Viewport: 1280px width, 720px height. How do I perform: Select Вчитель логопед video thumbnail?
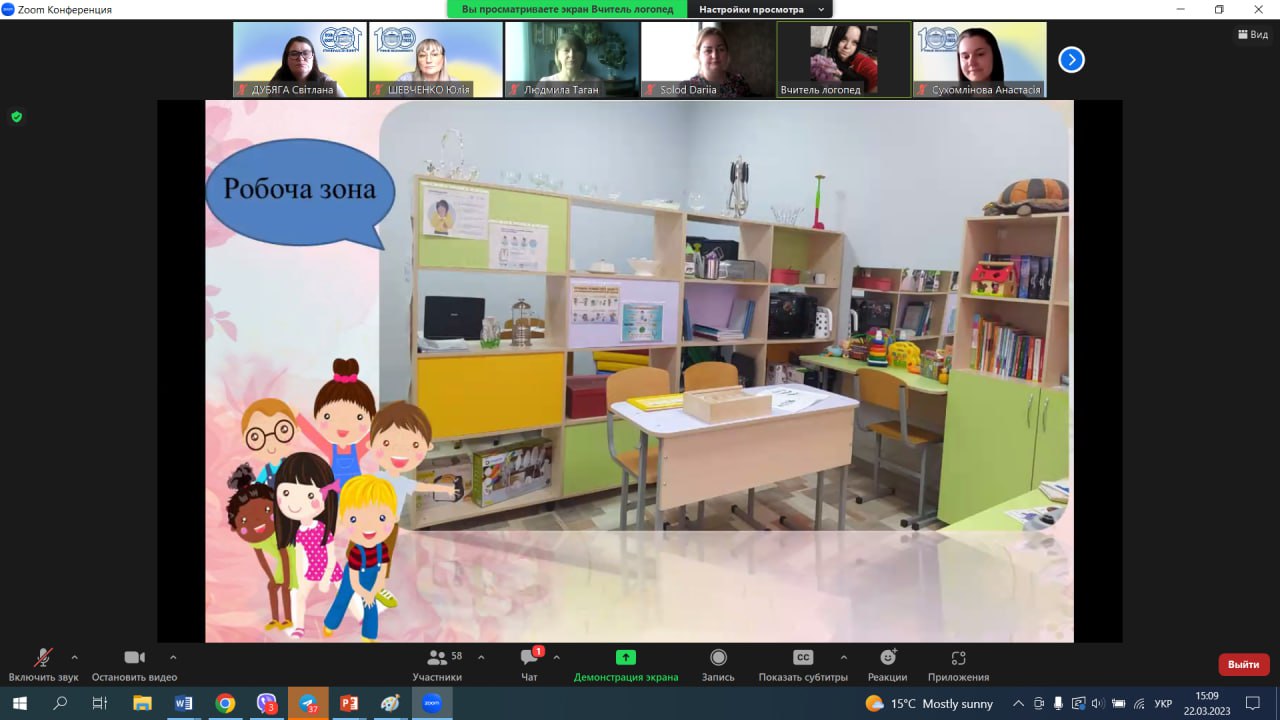(844, 60)
